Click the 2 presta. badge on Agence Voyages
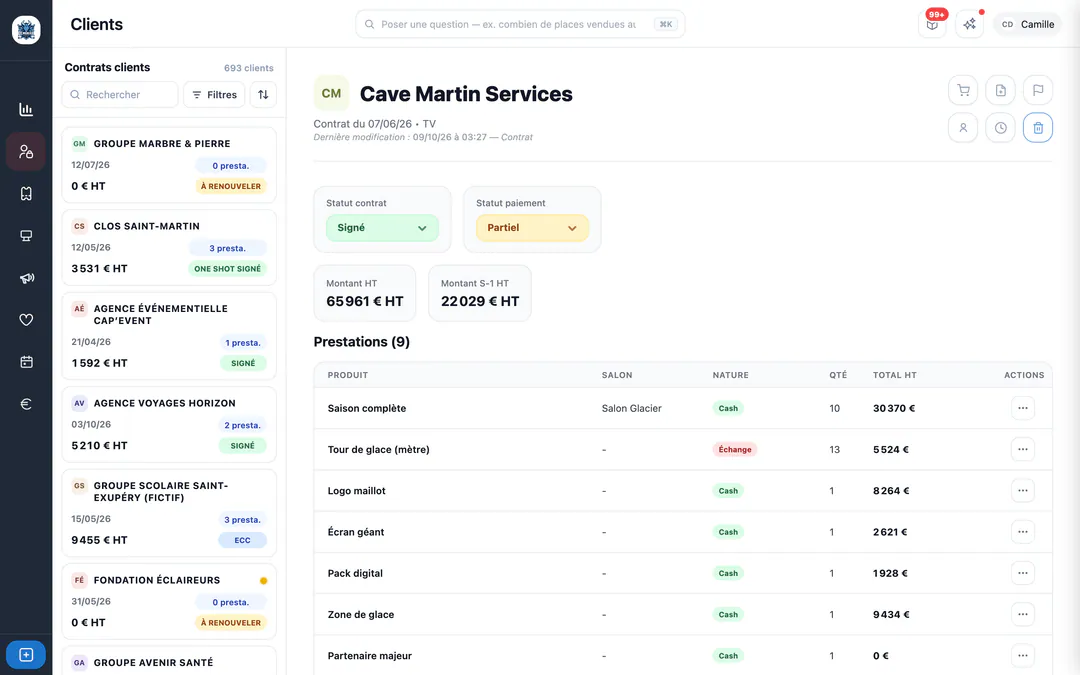The image size is (1080, 675). pos(242,425)
